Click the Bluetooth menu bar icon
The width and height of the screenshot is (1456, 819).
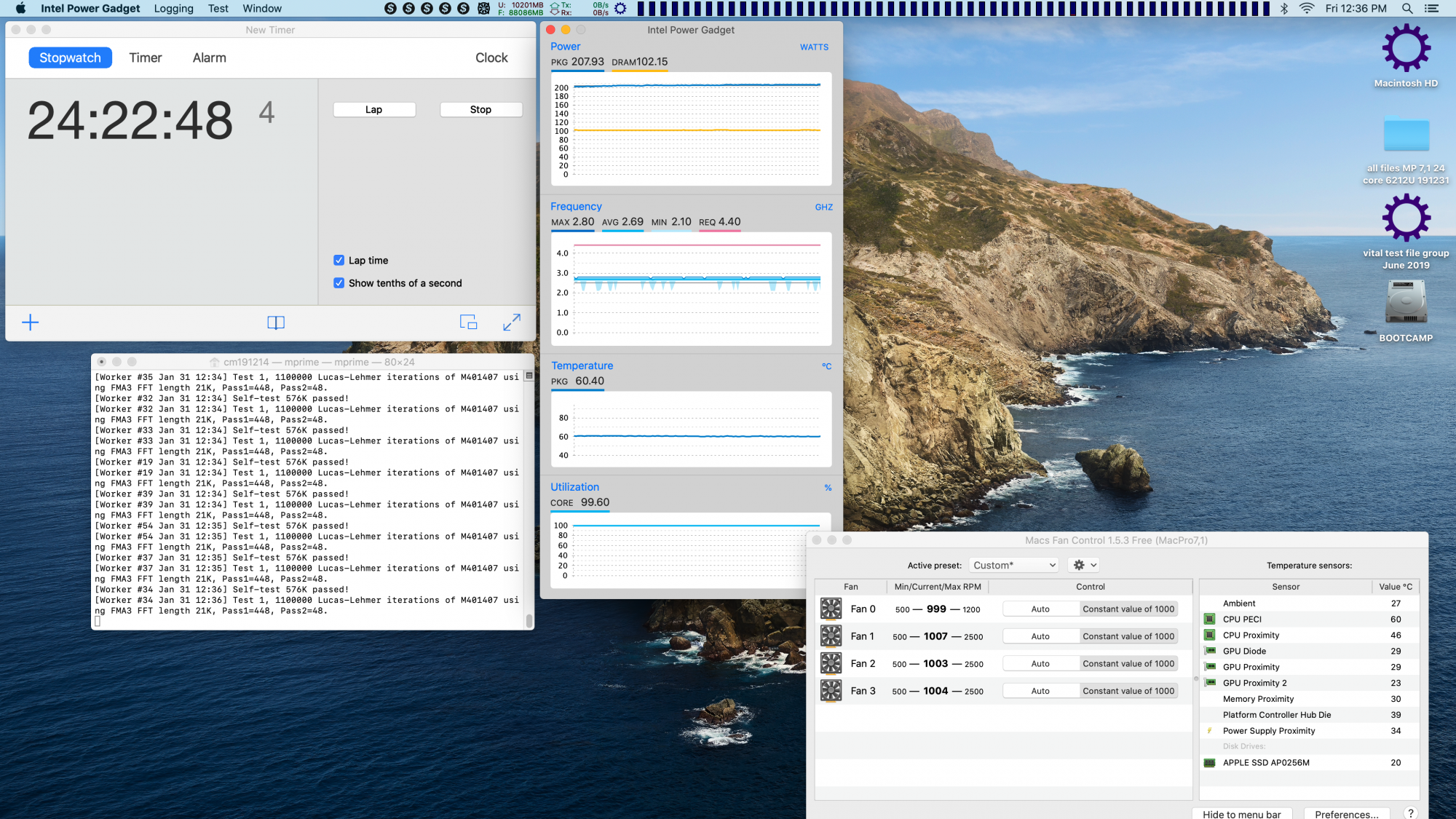[x=1284, y=9]
